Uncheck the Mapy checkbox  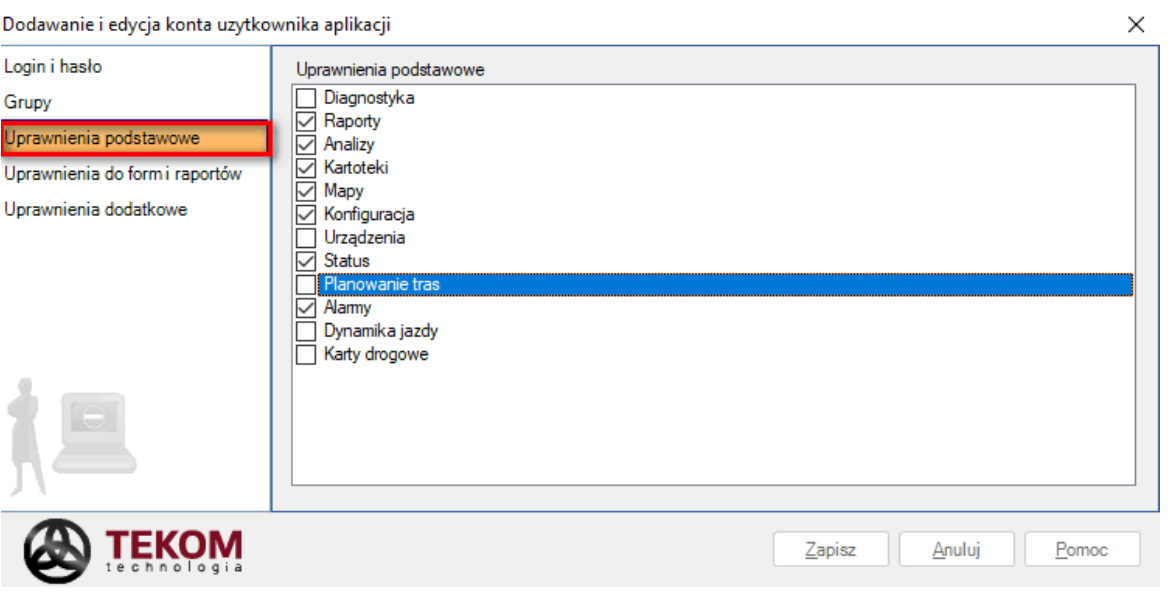(x=306, y=190)
